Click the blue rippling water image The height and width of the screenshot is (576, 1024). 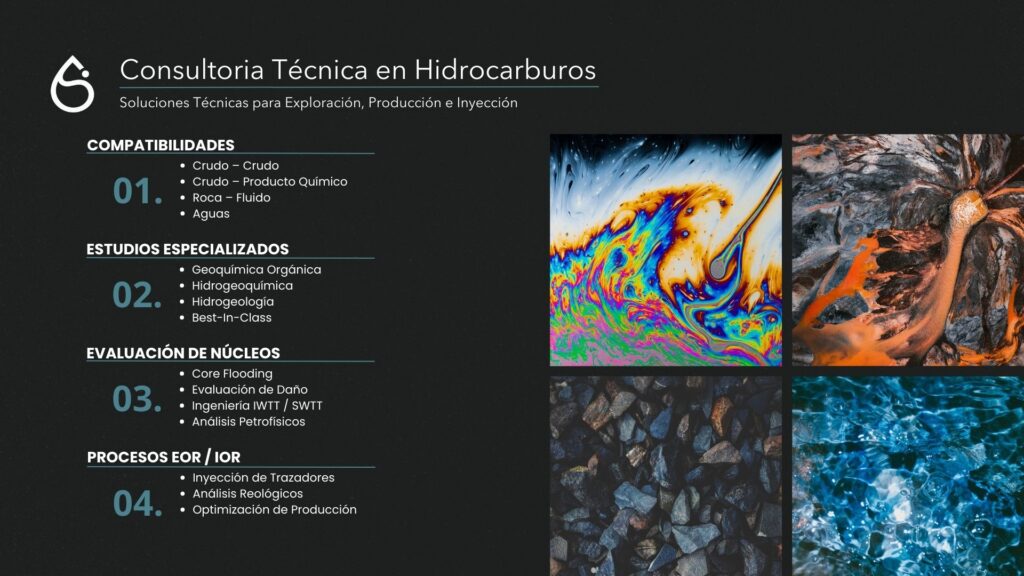907,475
